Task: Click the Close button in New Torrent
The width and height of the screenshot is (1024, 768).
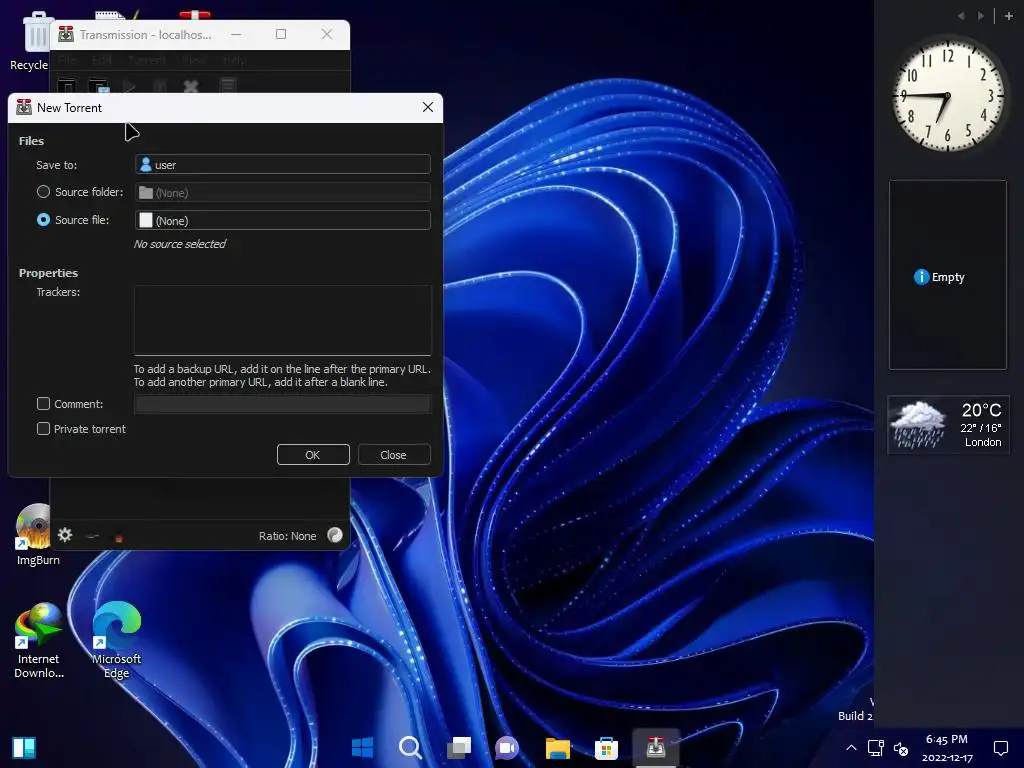Action: click(x=393, y=455)
